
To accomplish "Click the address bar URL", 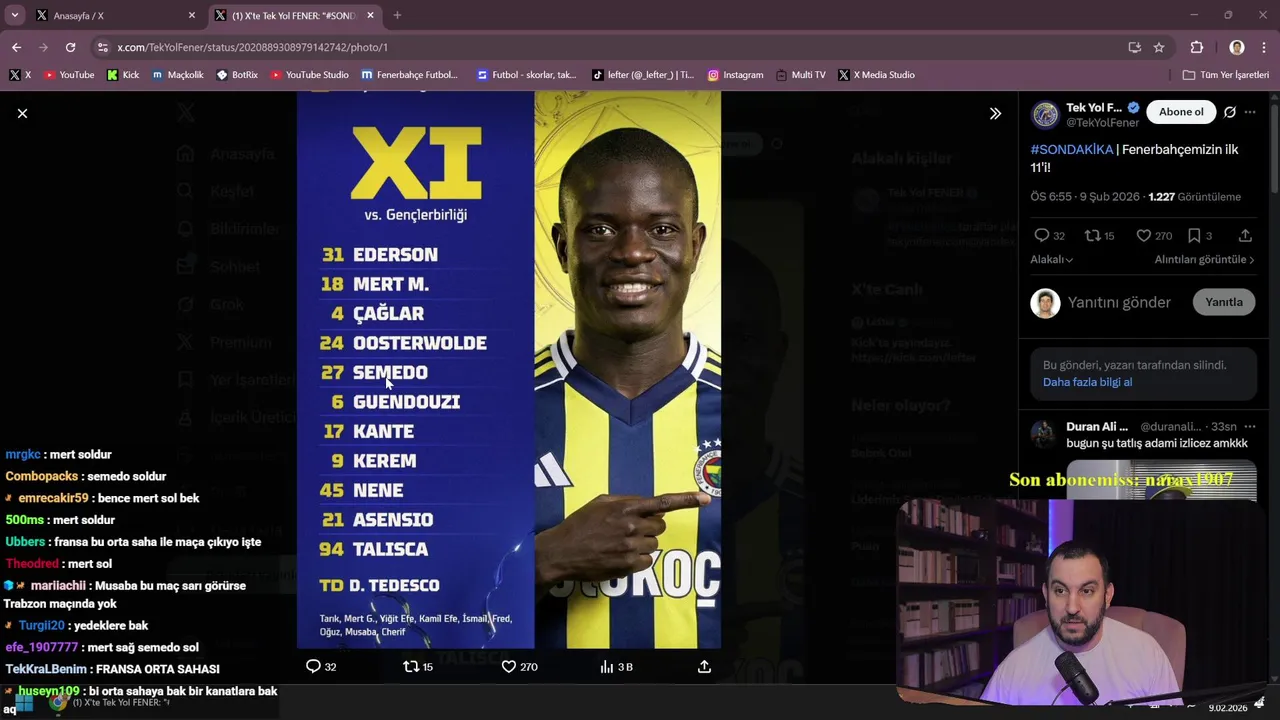I will coord(252,47).
